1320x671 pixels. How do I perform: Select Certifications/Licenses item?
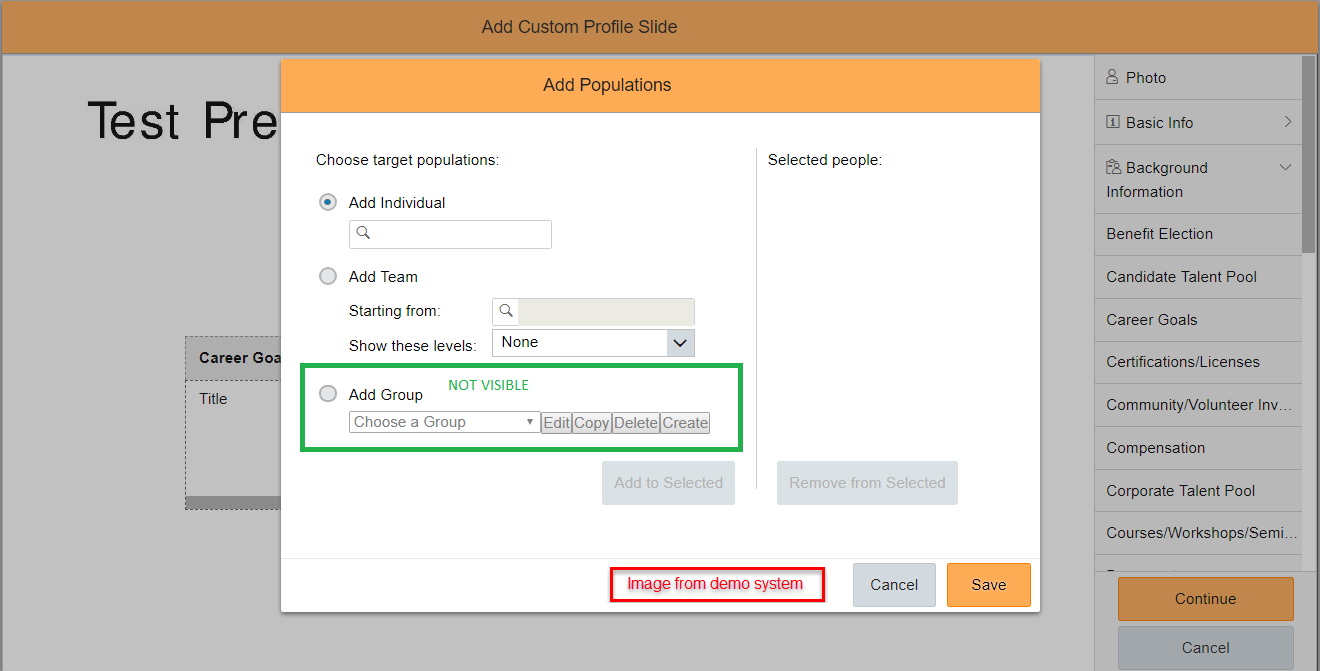tap(1198, 362)
